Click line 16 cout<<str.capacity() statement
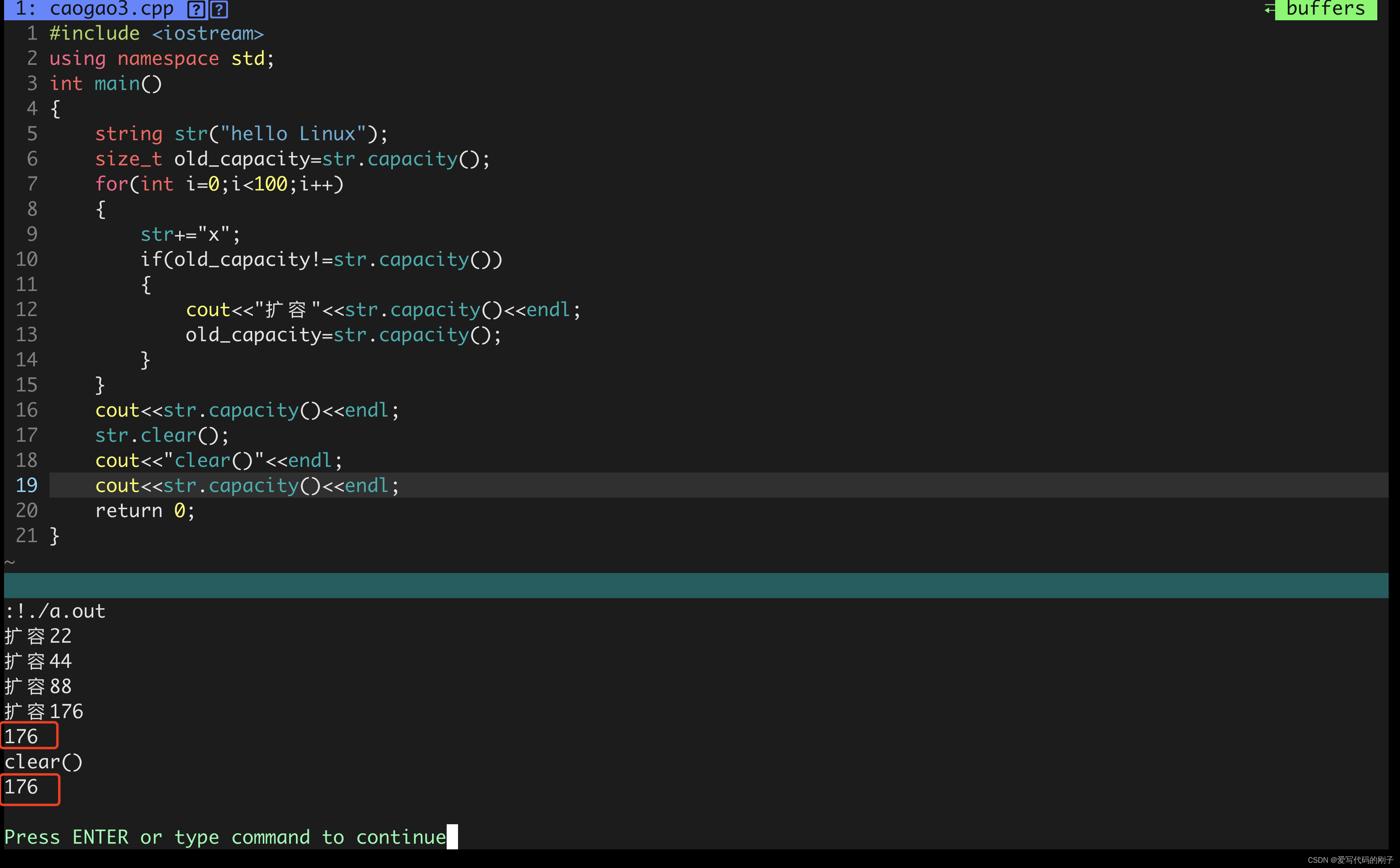Viewport: 1400px width, 868px height. (x=247, y=410)
